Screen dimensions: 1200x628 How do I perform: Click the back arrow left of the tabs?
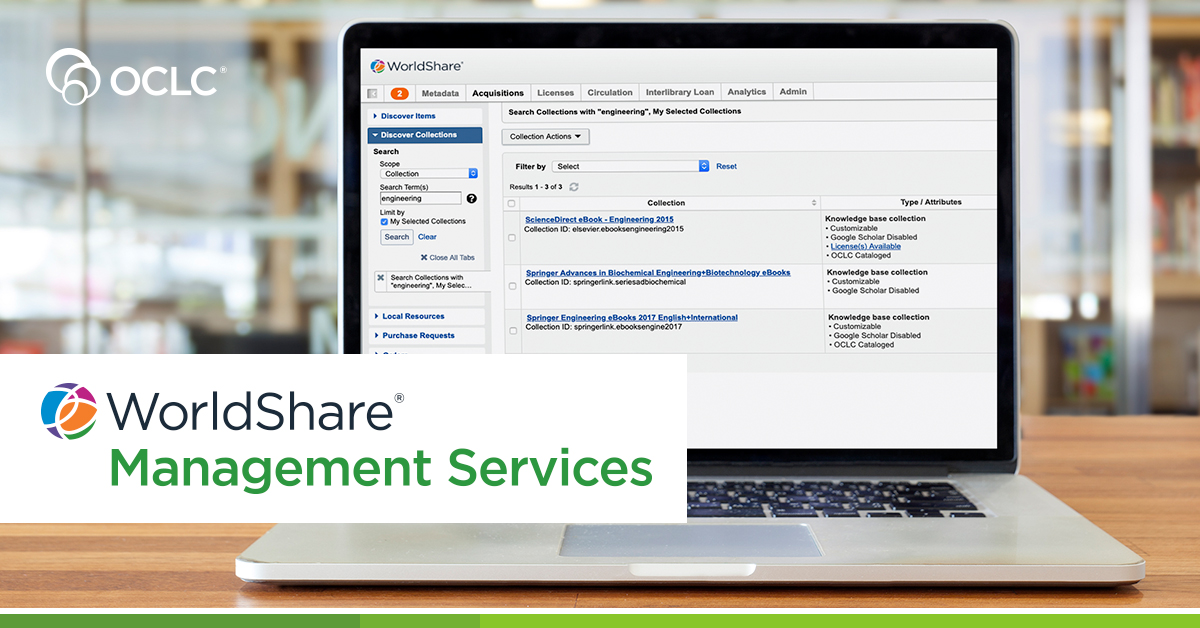(373, 93)
